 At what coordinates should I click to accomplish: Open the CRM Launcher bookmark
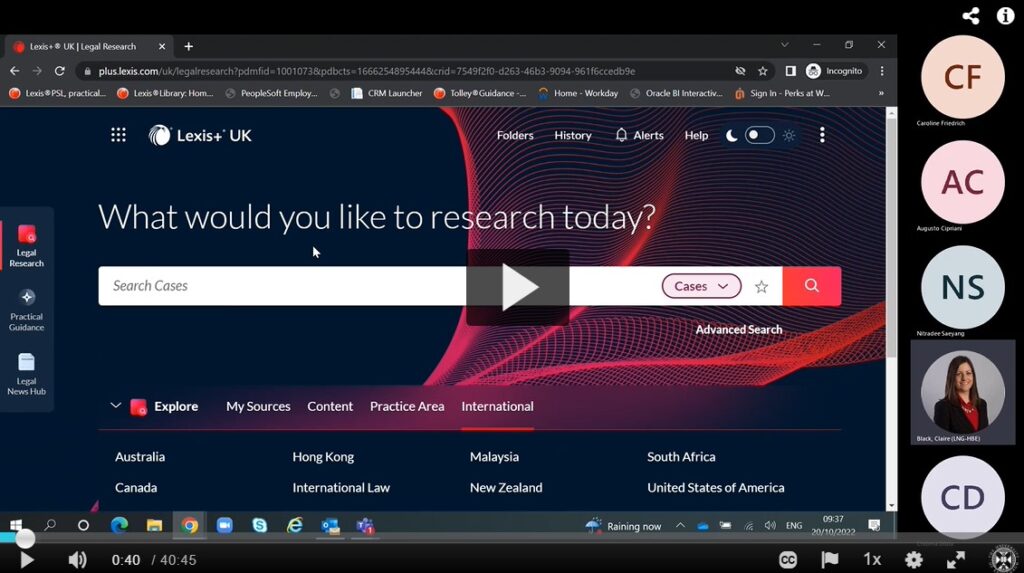(387, 93)
